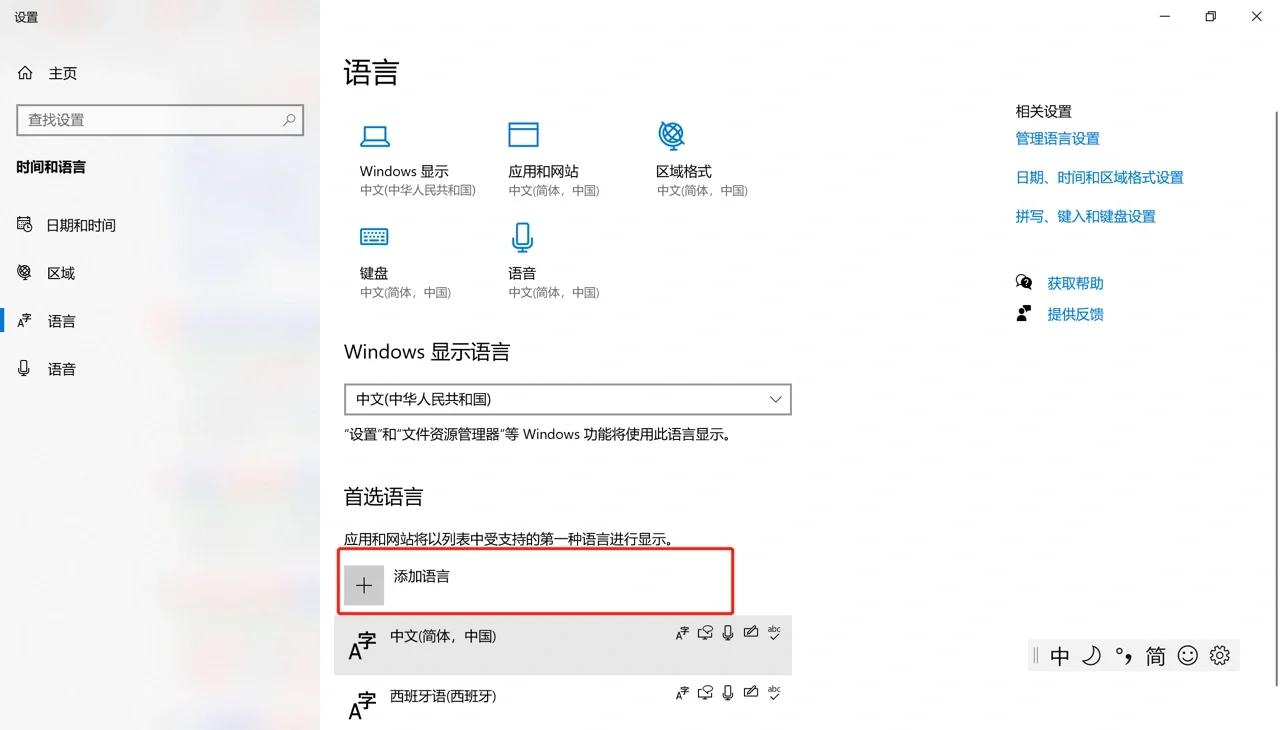This screenshot has width=1280, height=730.
Task: Select the 西班牙语(西班牙) language entry
Action: 563,703
